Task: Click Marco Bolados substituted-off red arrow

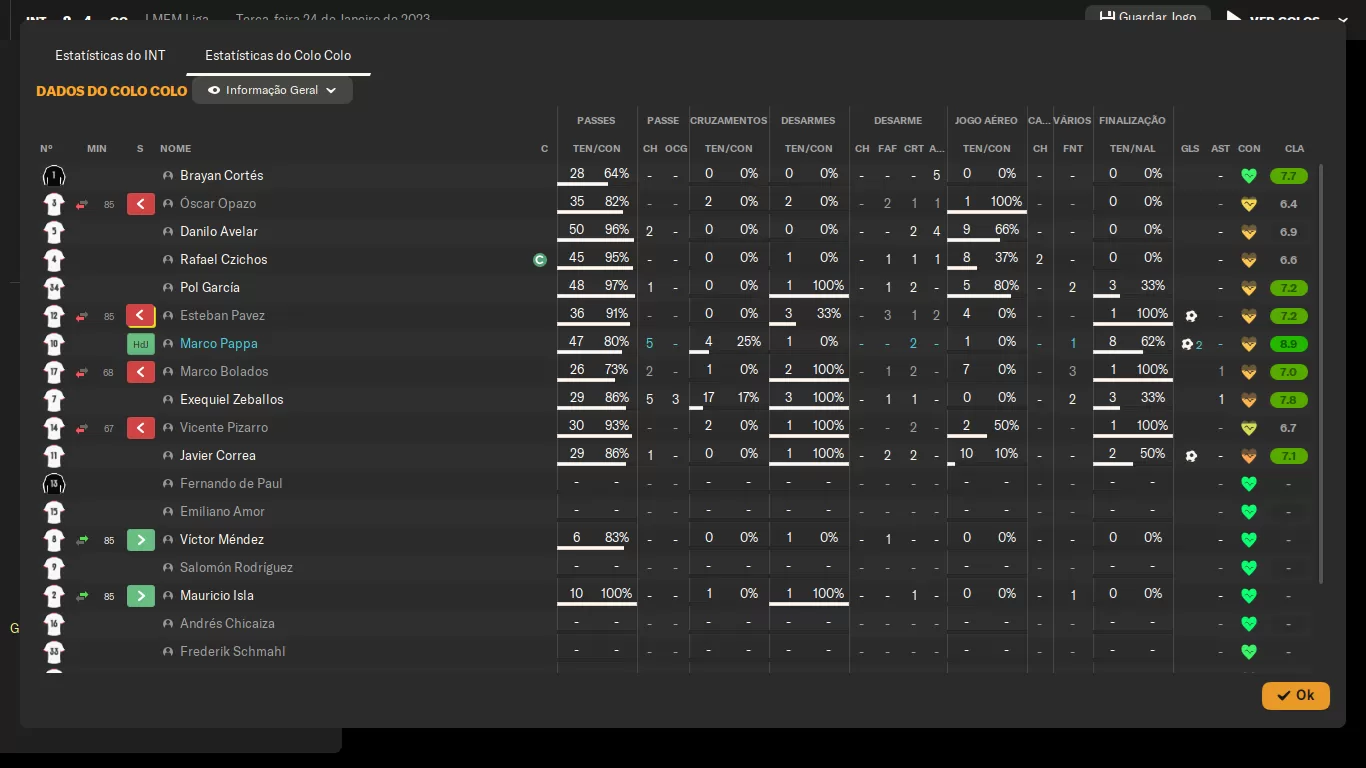Action: (x=141, y=372)
